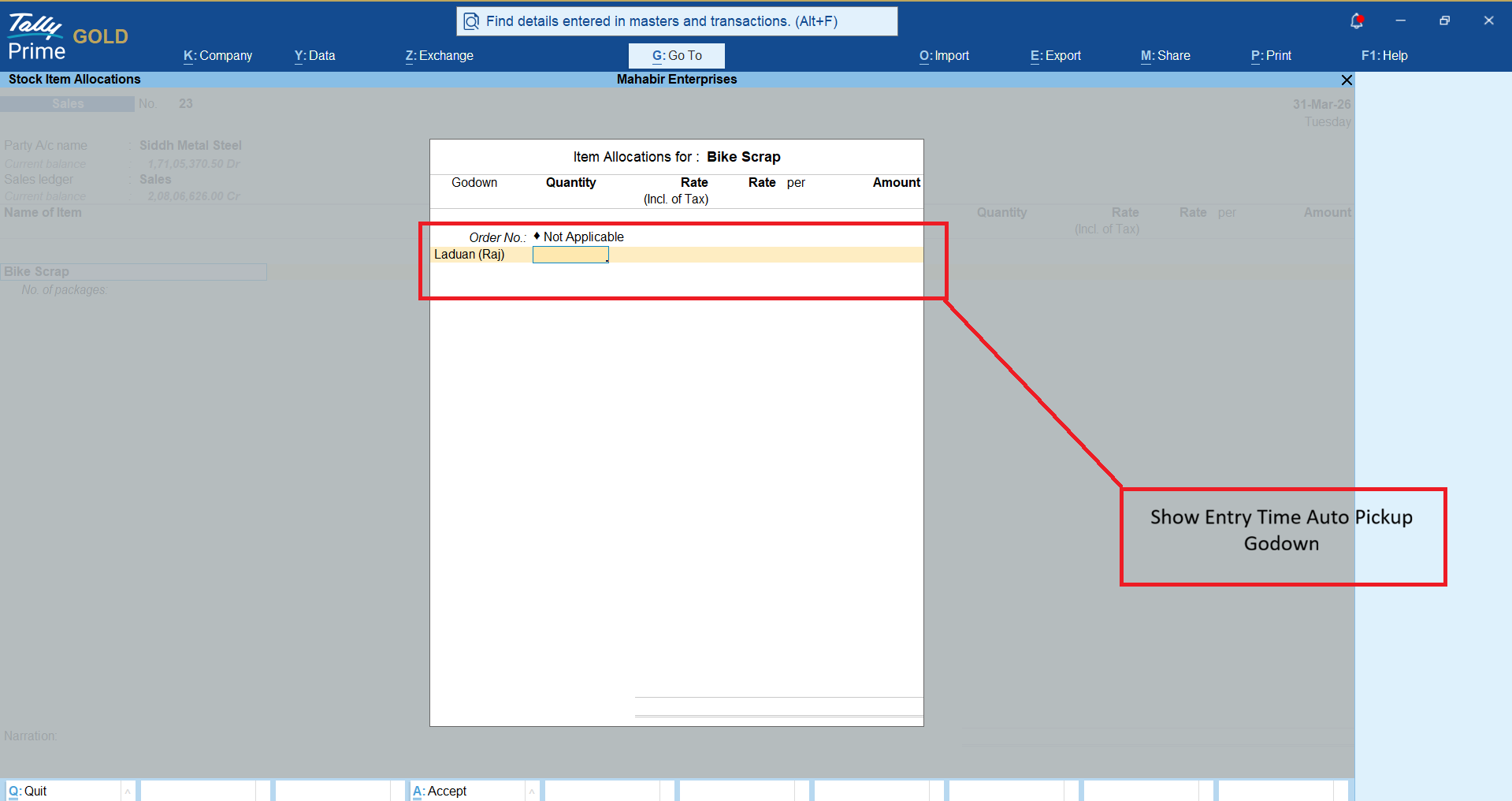This screenshot has width=1512, height=801.
Task: Minimize the Tally Prime window
Action: pyautogui.click(x=1400, y=20)
